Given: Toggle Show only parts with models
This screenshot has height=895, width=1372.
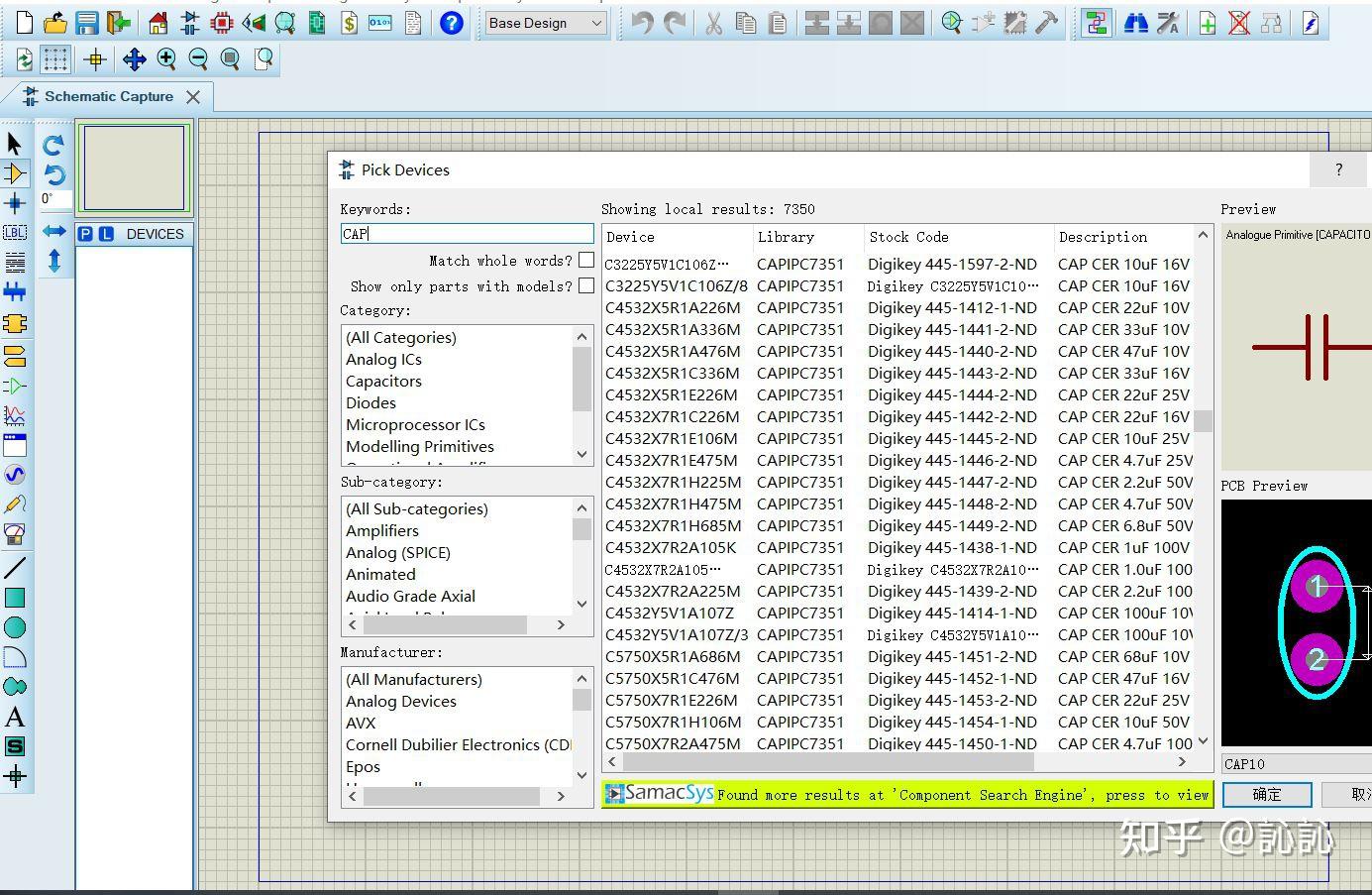Looking at the screenshot, I should click(x=586, y=286).
